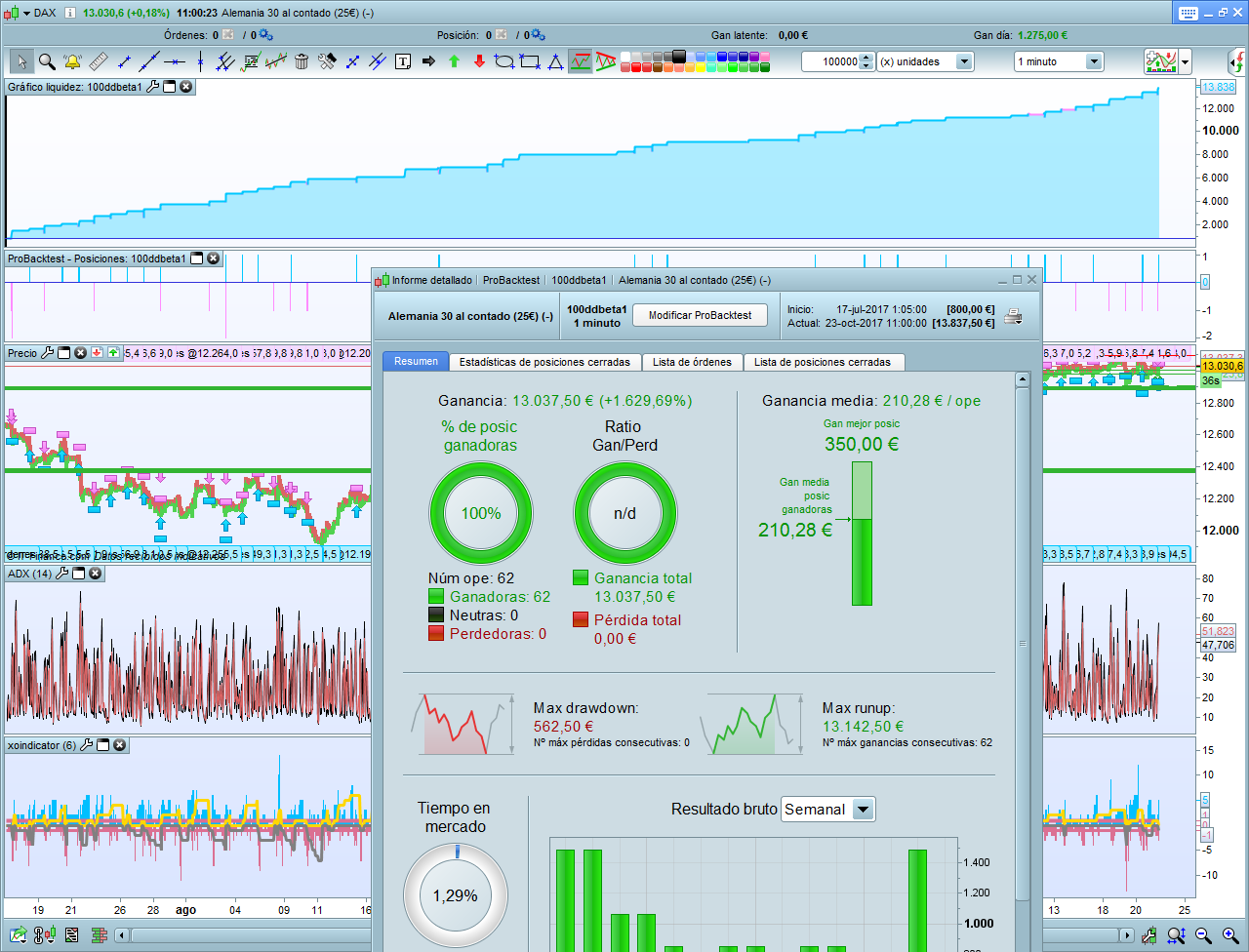Pick the green up-arrow drawing tool
This screenshot has width=1249, height=952.
(x=454, y=61)
